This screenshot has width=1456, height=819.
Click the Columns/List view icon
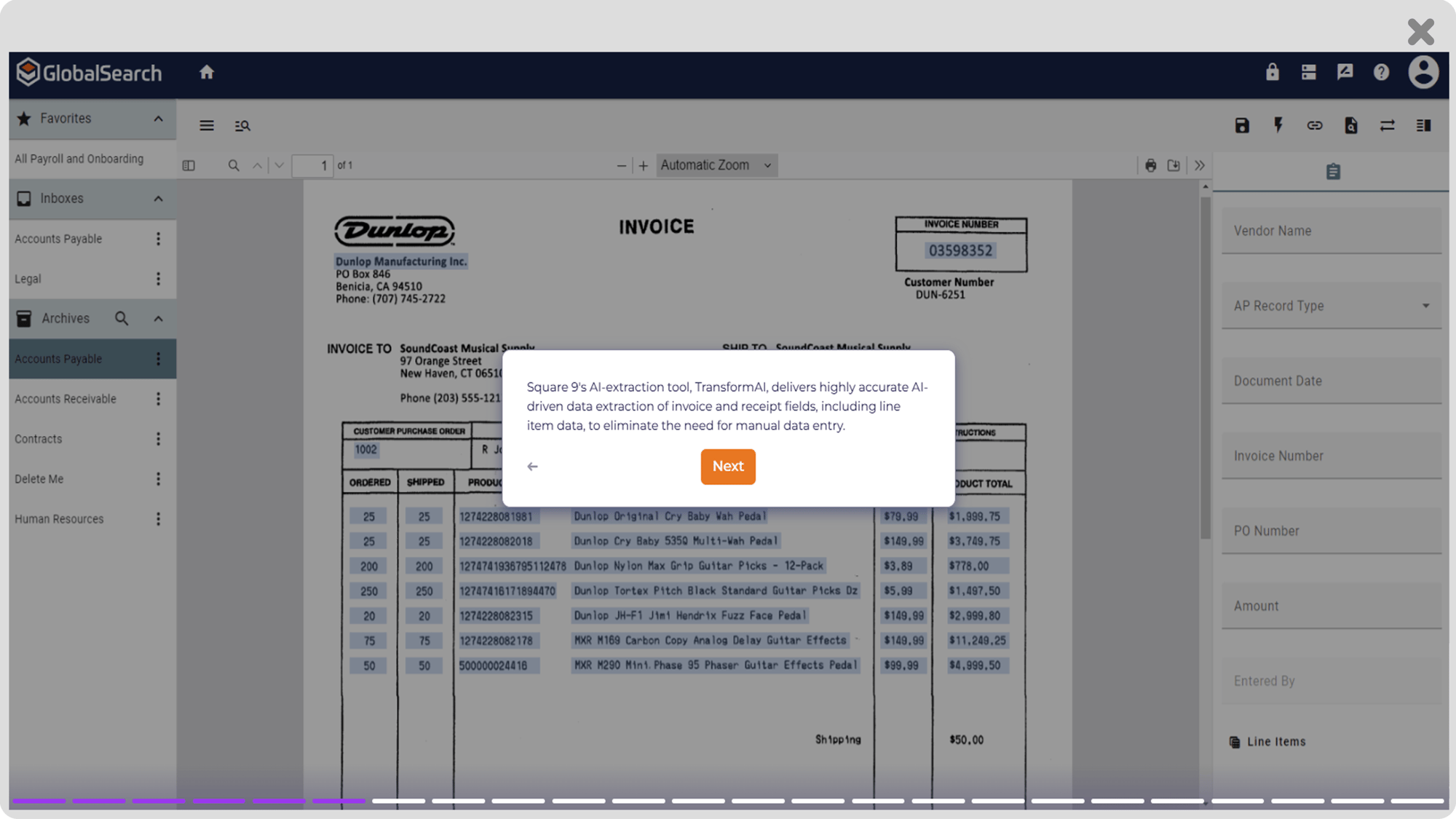(1424, 125)
